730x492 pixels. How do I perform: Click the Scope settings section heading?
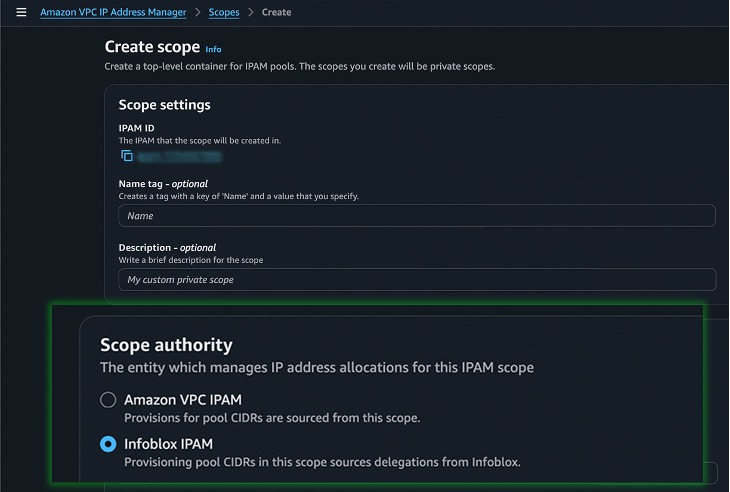[164, 105]
